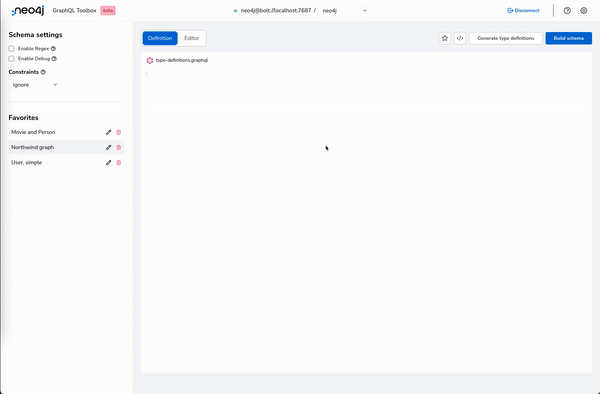Screen dimensions: 600x394
Task: Switch to the Editor tab
Action: click(191, 38)
